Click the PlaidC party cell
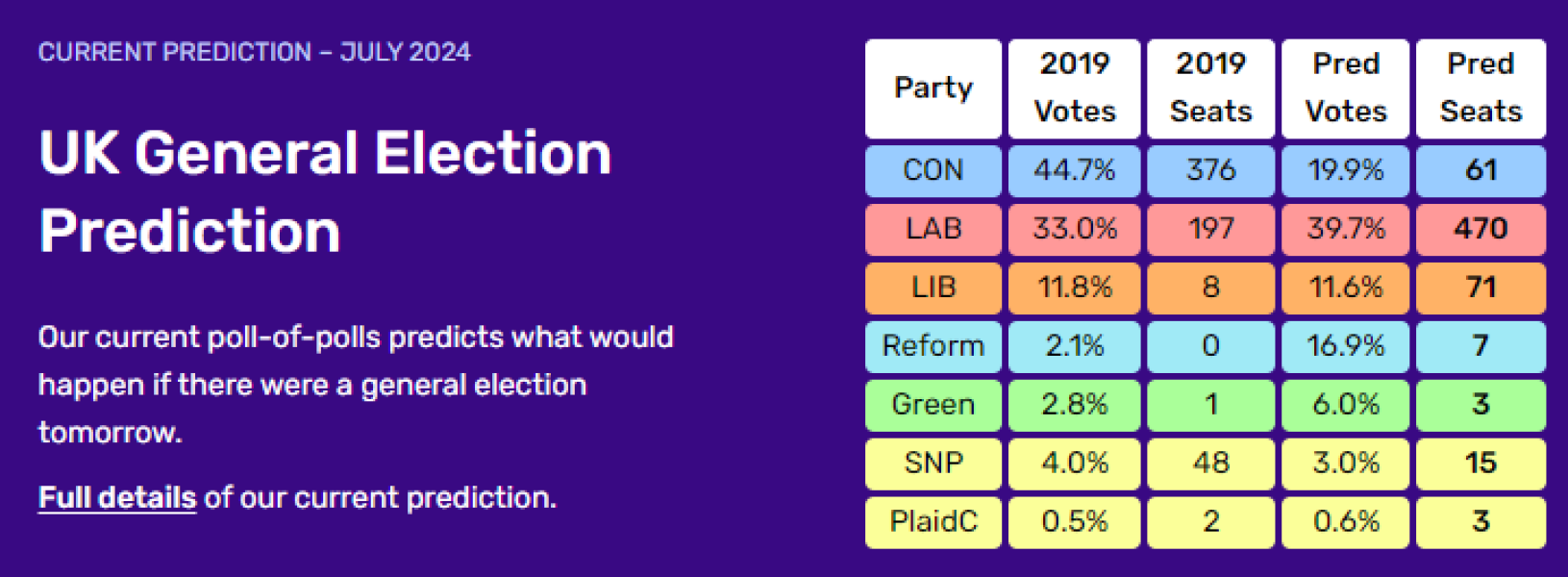 (933, 522)
